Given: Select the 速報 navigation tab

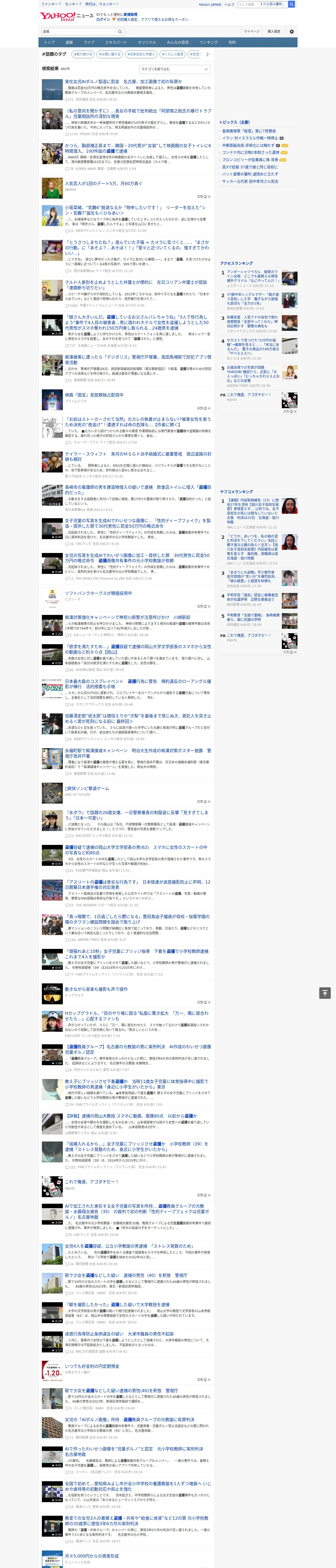Looking at the screenshot, I should tap(69, 43).
